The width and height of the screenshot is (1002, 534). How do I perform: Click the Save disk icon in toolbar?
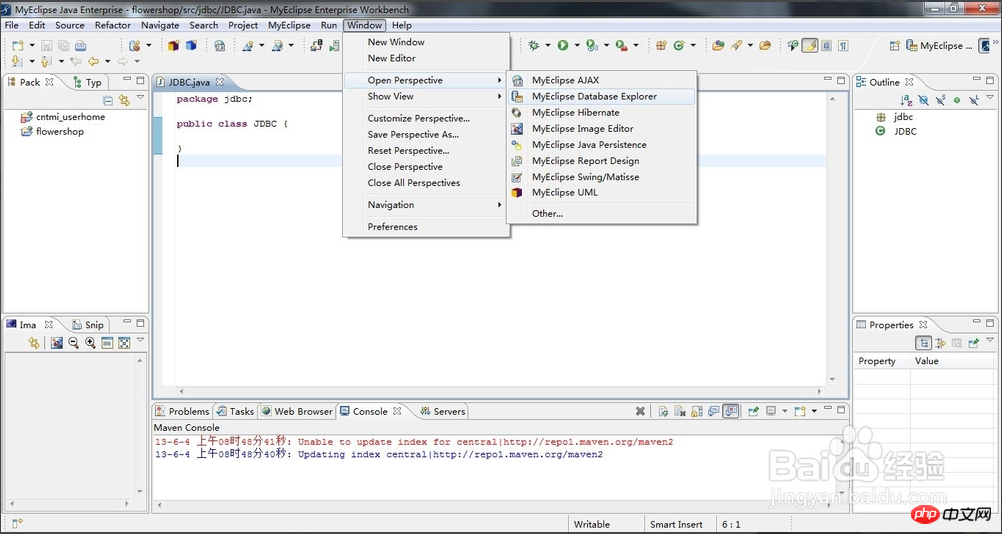coord(47,46)
